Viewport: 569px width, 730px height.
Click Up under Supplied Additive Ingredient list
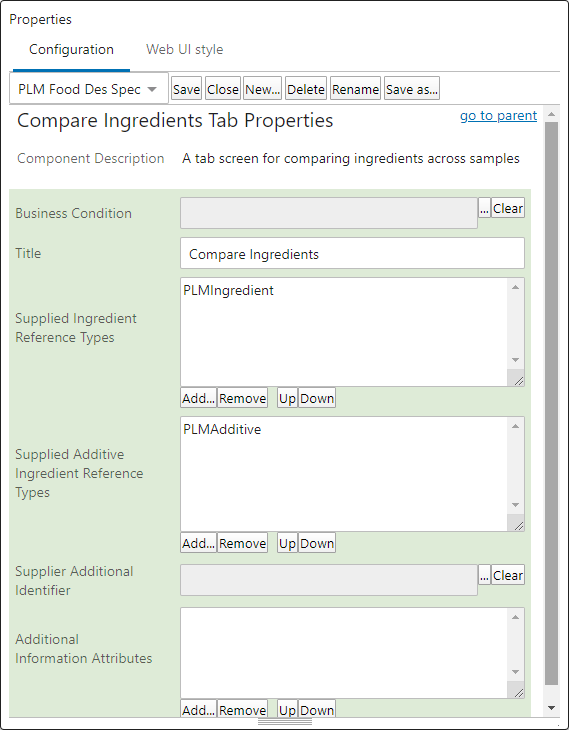coord(287,543)
